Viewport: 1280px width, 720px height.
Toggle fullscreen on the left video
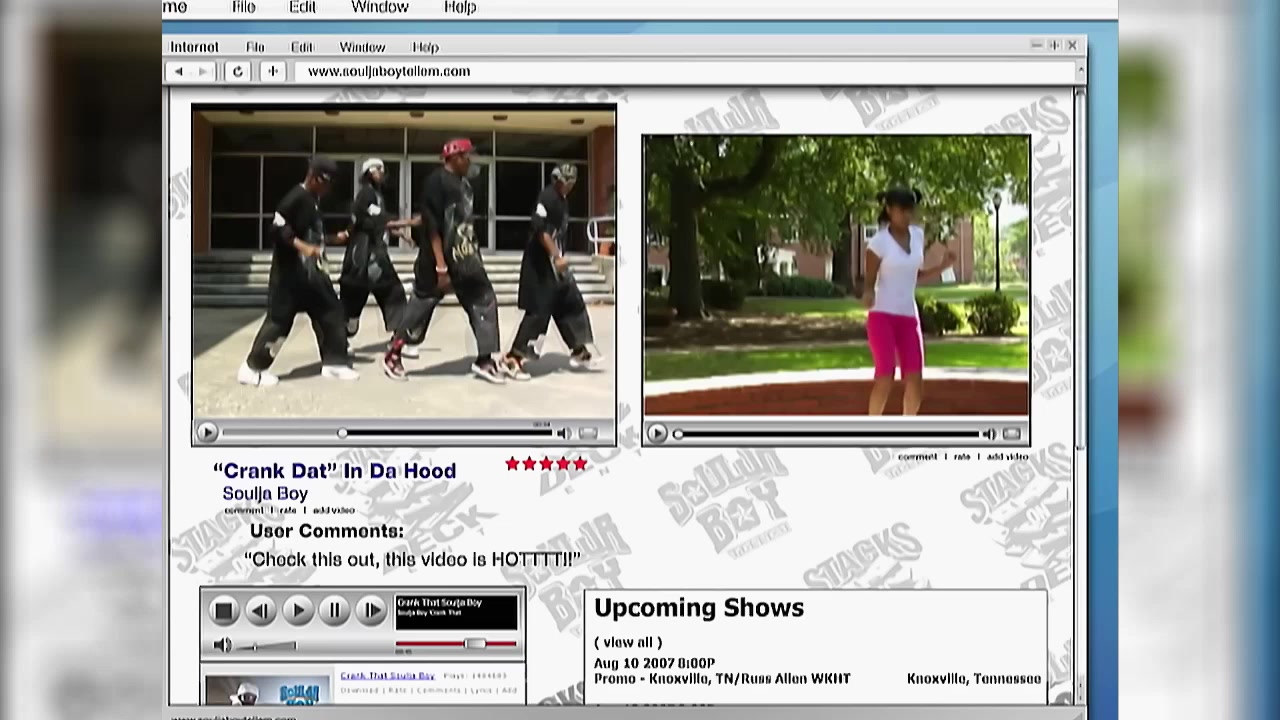pos(589,433)
